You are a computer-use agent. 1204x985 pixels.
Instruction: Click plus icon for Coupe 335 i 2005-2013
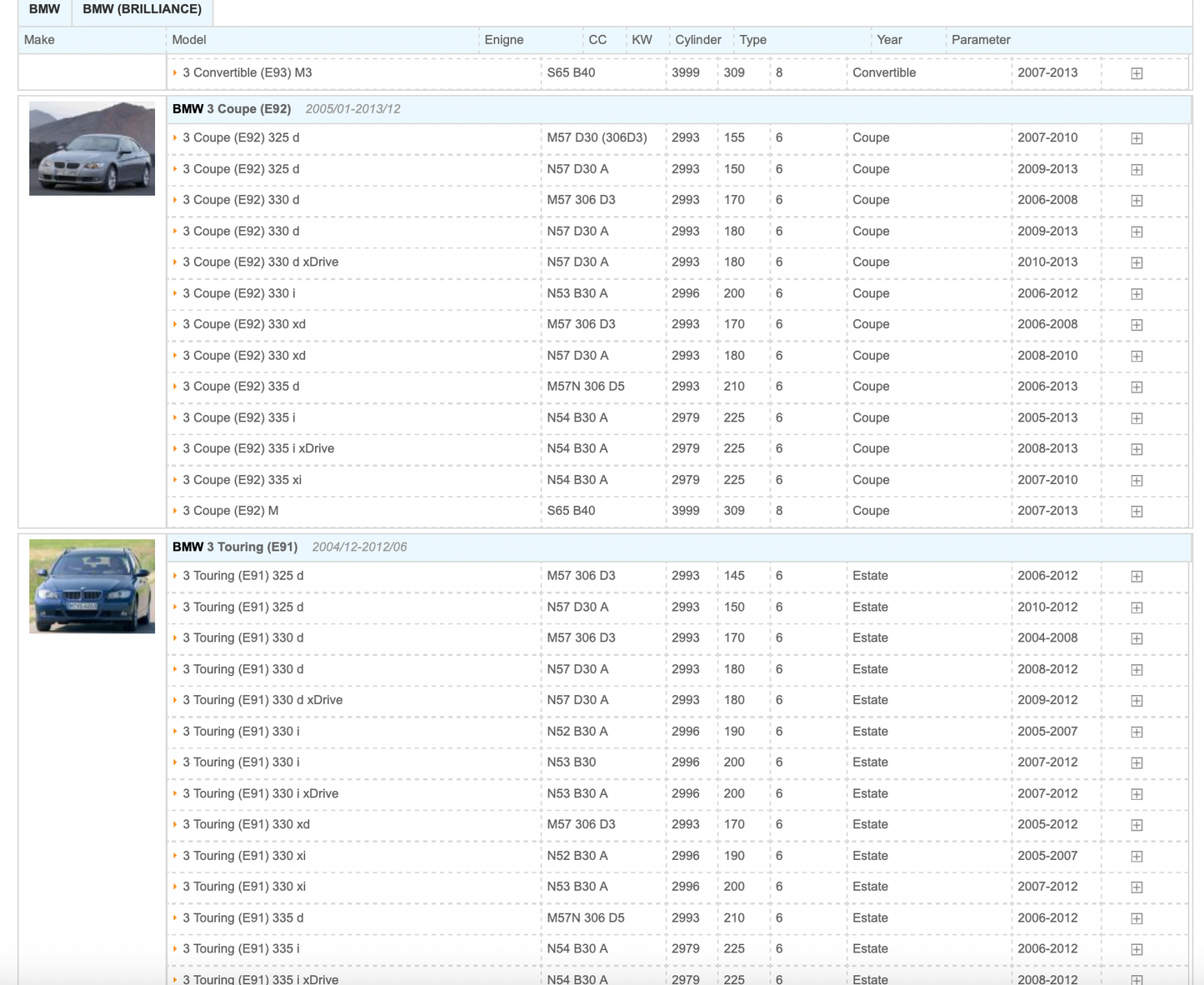tap(1137, 418)
